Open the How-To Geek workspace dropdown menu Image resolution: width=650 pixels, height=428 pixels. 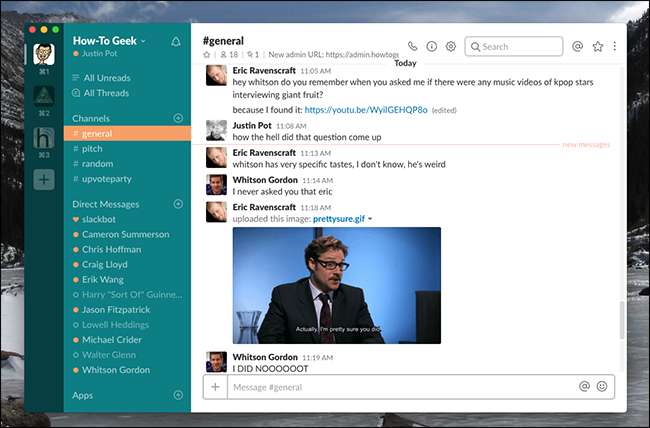(109, 41)
